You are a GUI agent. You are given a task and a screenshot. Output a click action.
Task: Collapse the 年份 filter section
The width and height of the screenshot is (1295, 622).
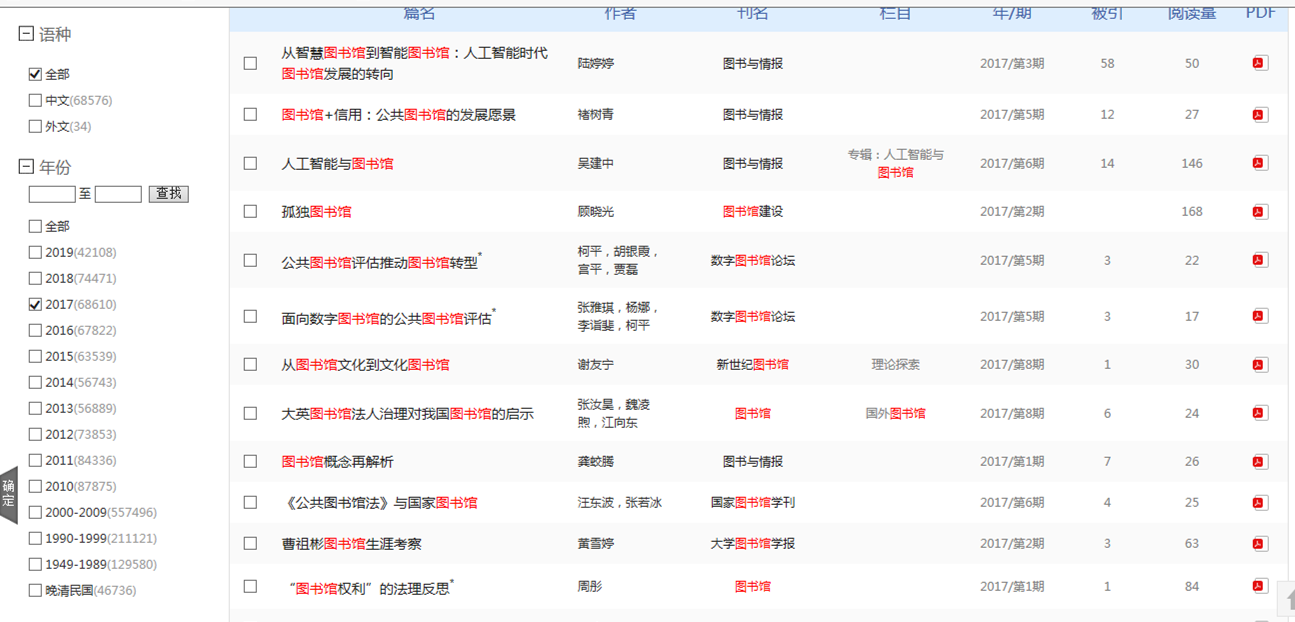[26, 167]
